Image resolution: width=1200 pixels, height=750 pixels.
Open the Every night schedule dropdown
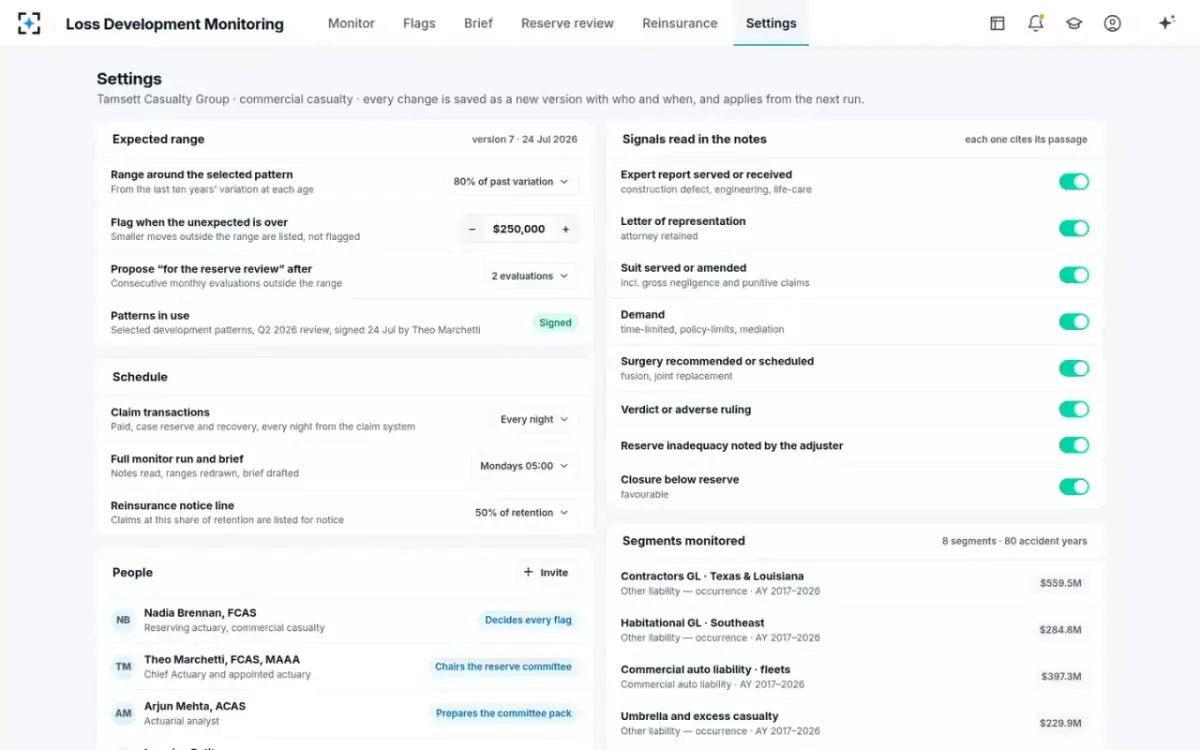coord(534,420)
